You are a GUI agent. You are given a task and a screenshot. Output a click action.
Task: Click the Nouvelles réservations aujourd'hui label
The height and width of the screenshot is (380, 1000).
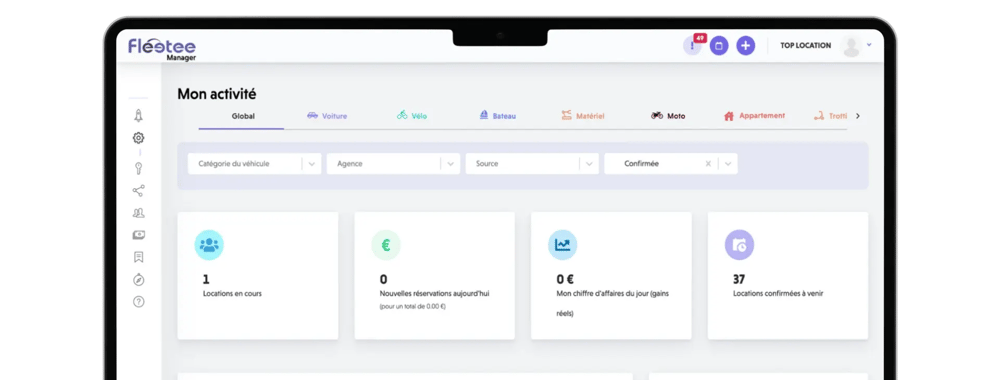point(434,294)
